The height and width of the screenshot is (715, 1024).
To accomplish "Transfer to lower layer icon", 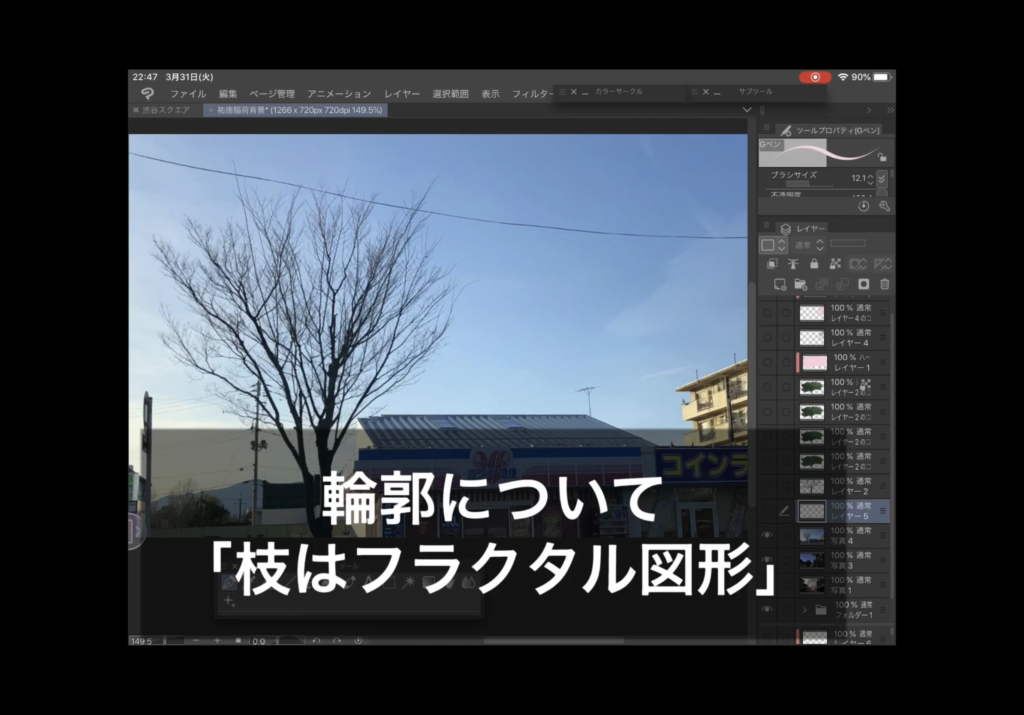I will [x=822, y=284].
